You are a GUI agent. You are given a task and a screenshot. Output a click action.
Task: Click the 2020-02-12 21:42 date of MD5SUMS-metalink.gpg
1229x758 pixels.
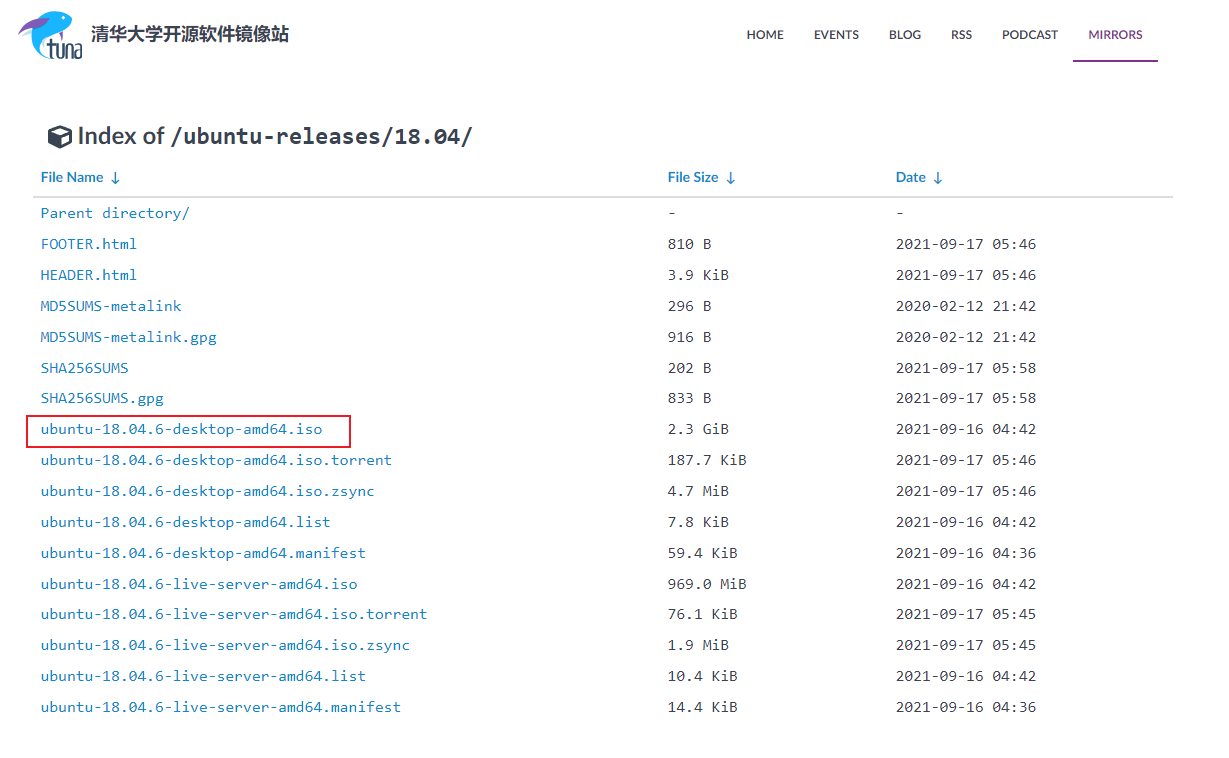pos(966,337)
